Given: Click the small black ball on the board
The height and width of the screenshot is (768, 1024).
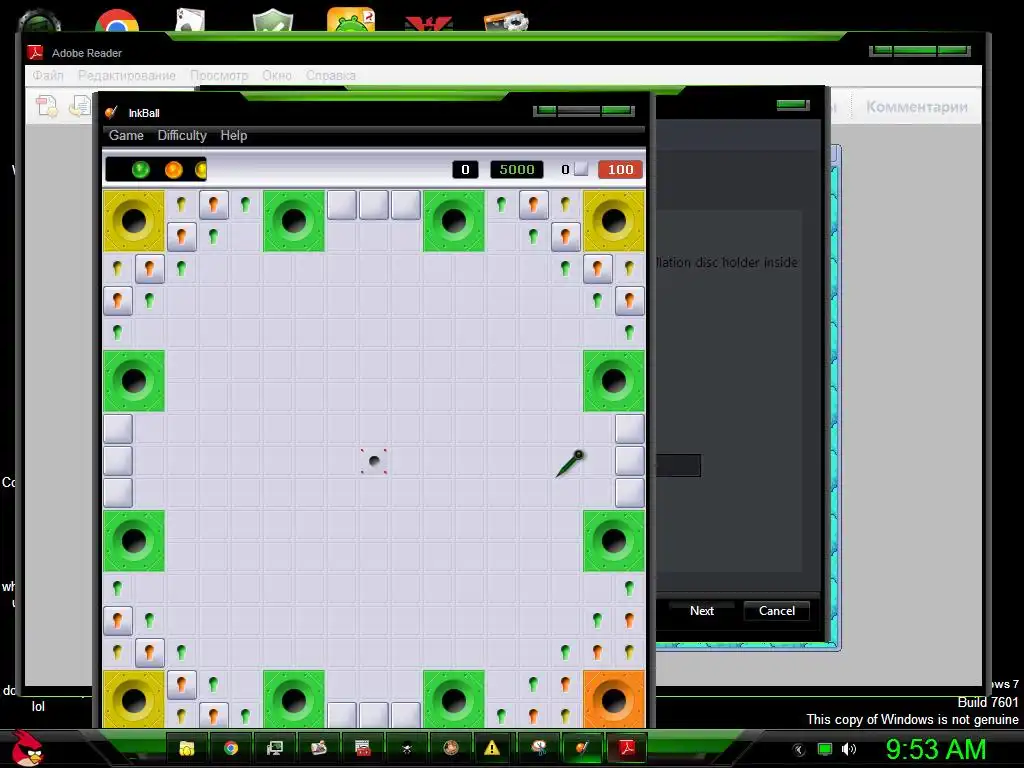Looking at the screenshot, I should coord(374,461).
